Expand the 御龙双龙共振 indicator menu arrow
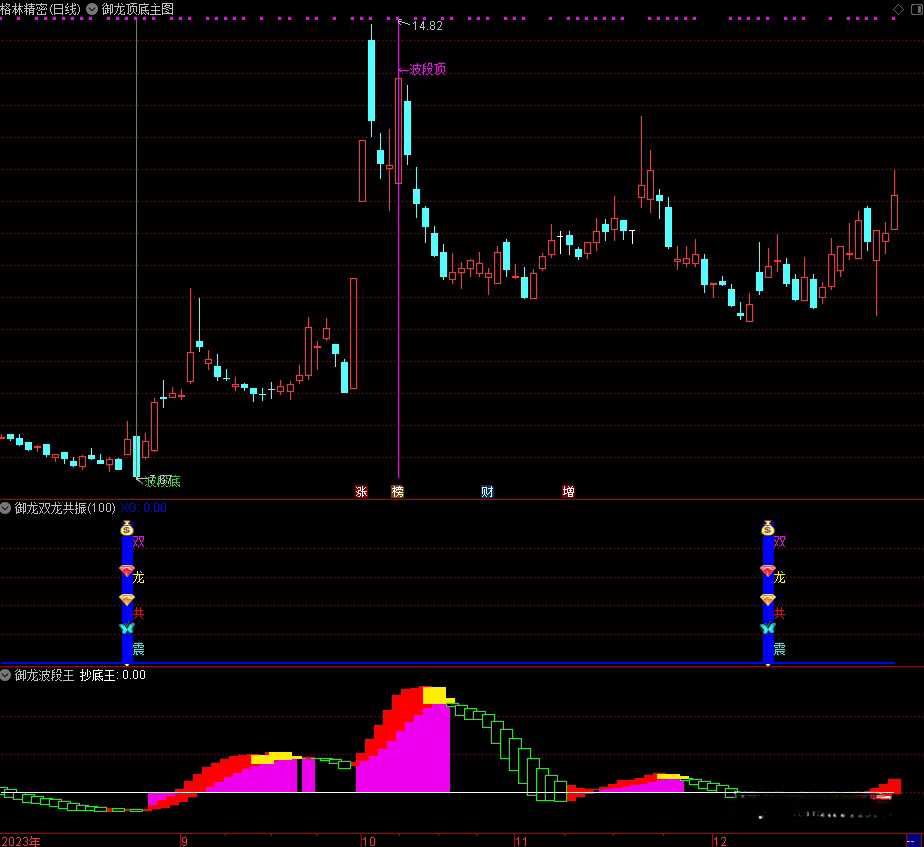This screenshot has height=847, width=924. [7, 508]
